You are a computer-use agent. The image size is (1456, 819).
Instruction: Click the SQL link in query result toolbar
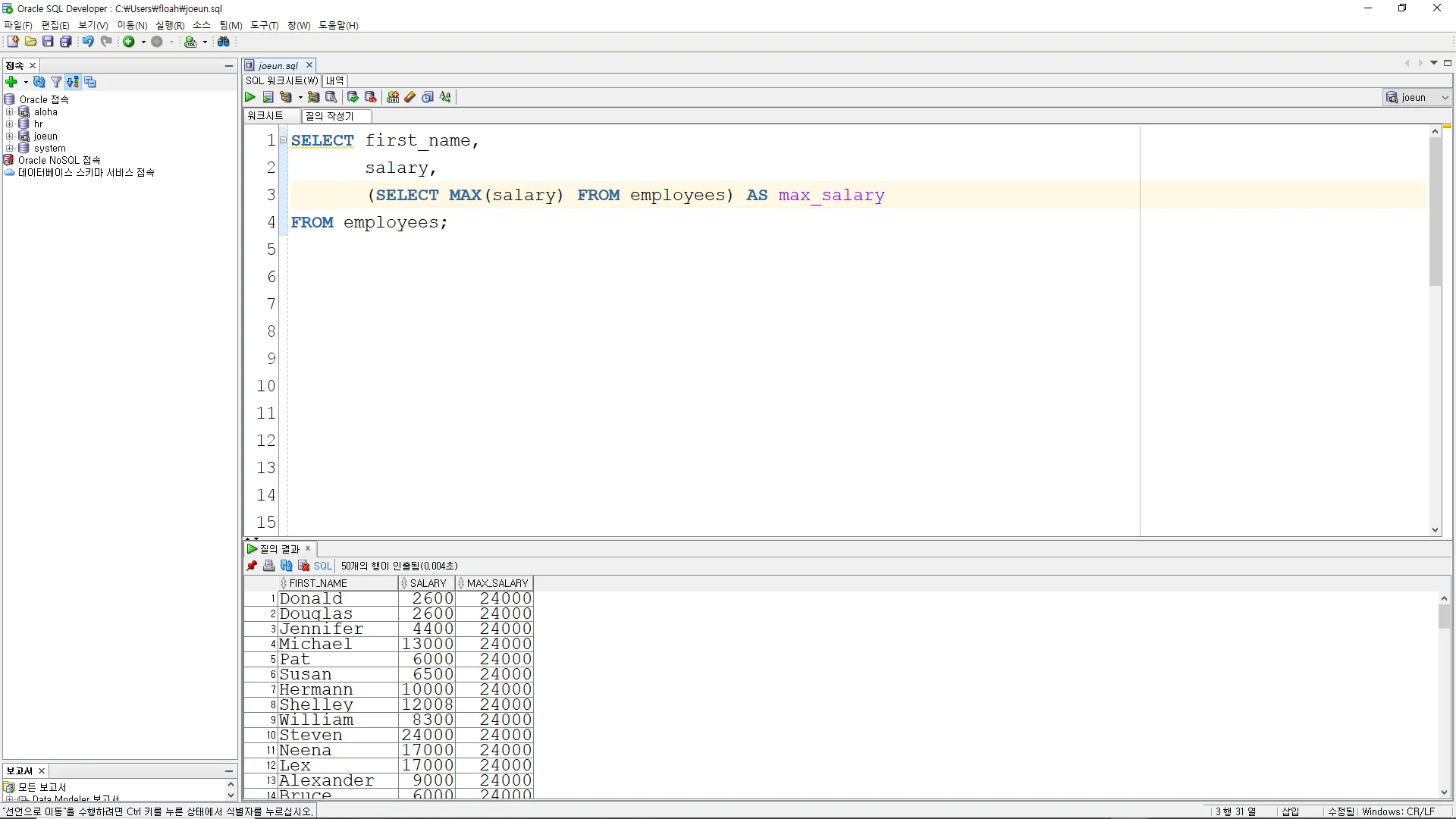322,566
